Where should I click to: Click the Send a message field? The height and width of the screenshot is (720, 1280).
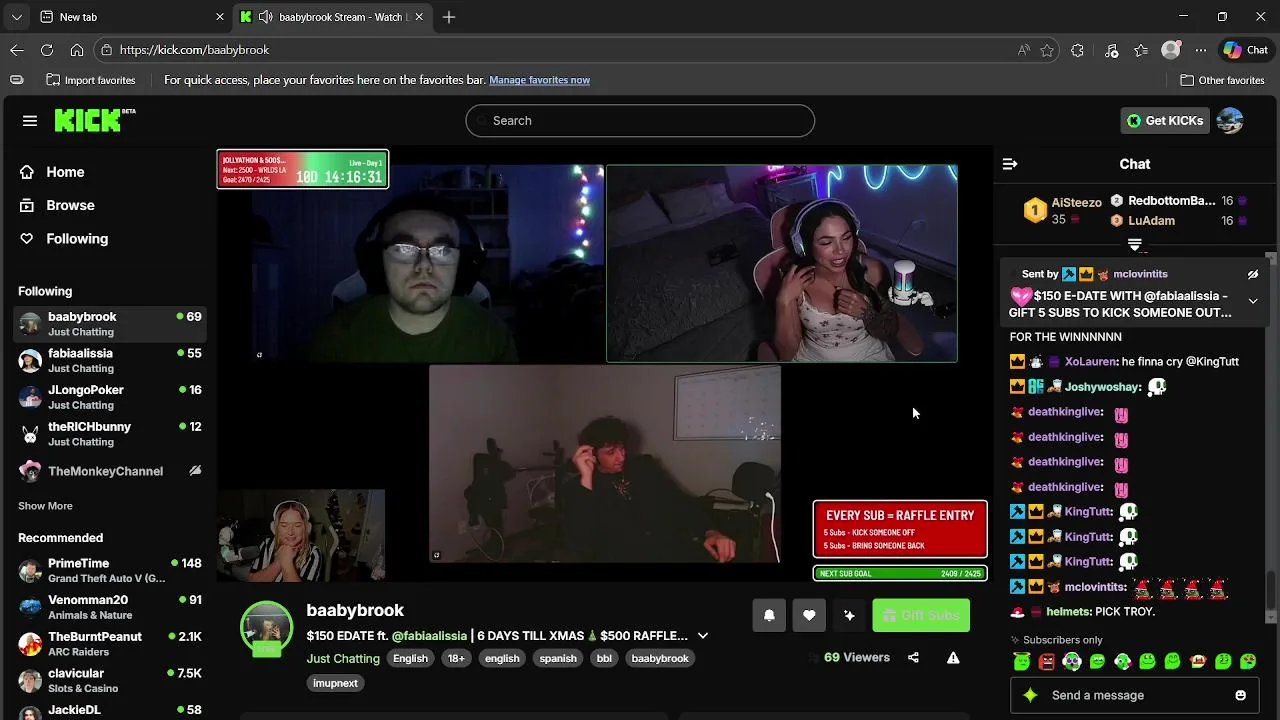pos(1134,695)
